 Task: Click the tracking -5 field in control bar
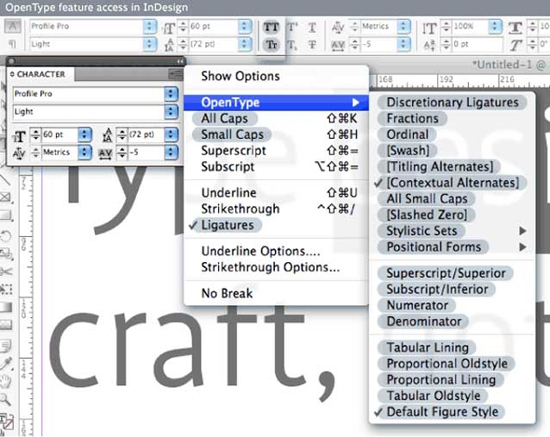(379, 45)
